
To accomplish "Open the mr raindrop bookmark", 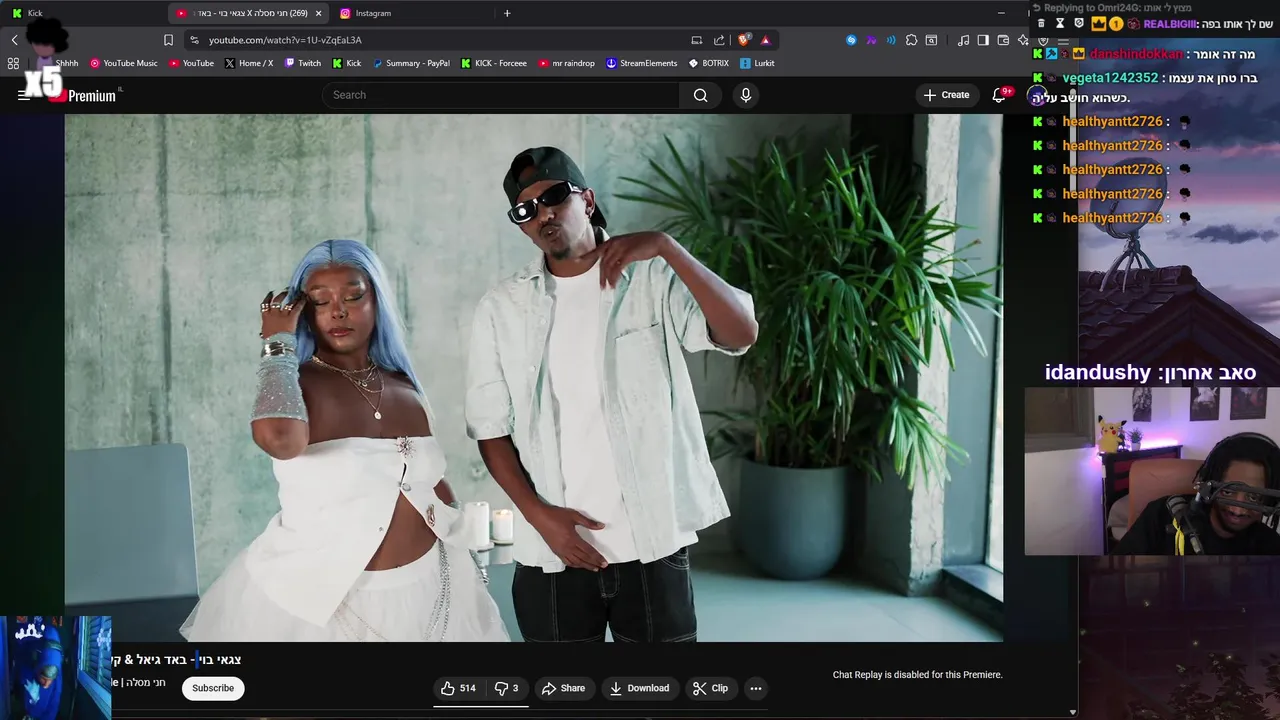I will (x=566, y=63).
